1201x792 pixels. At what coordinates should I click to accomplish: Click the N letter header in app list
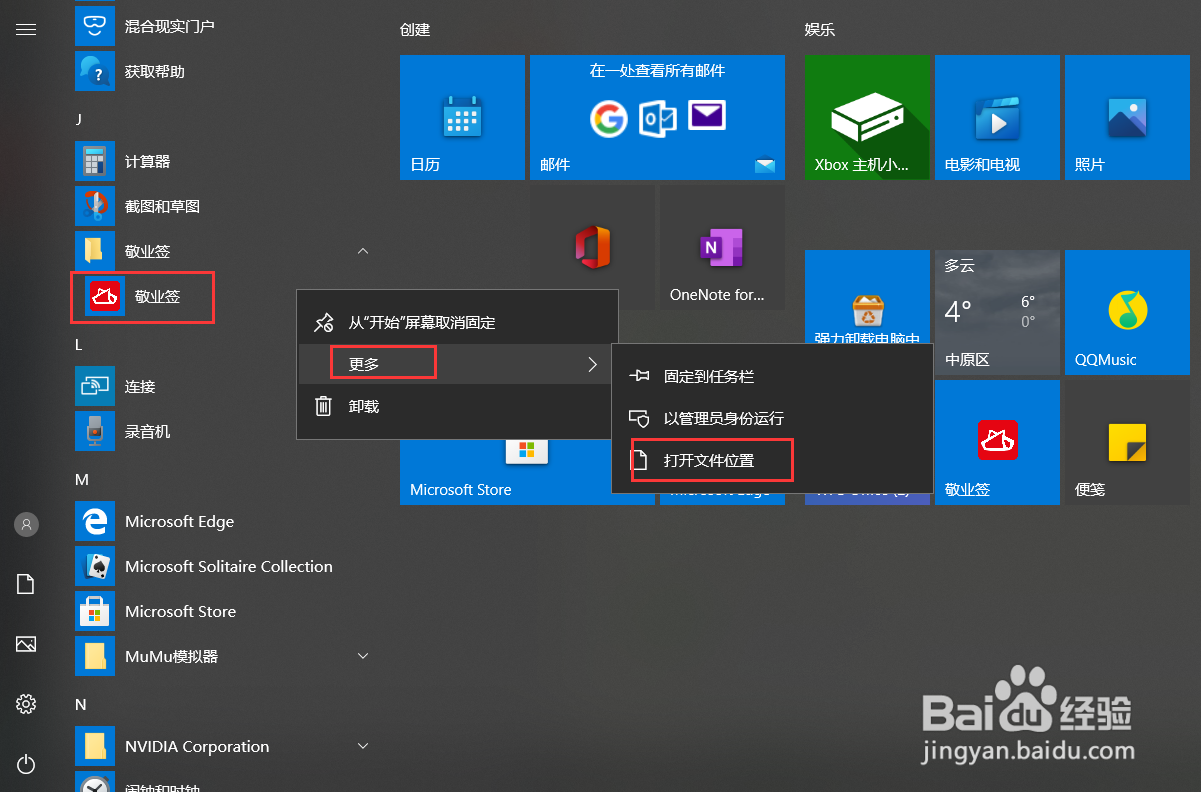pyautogui.click(x=81, y=704)
